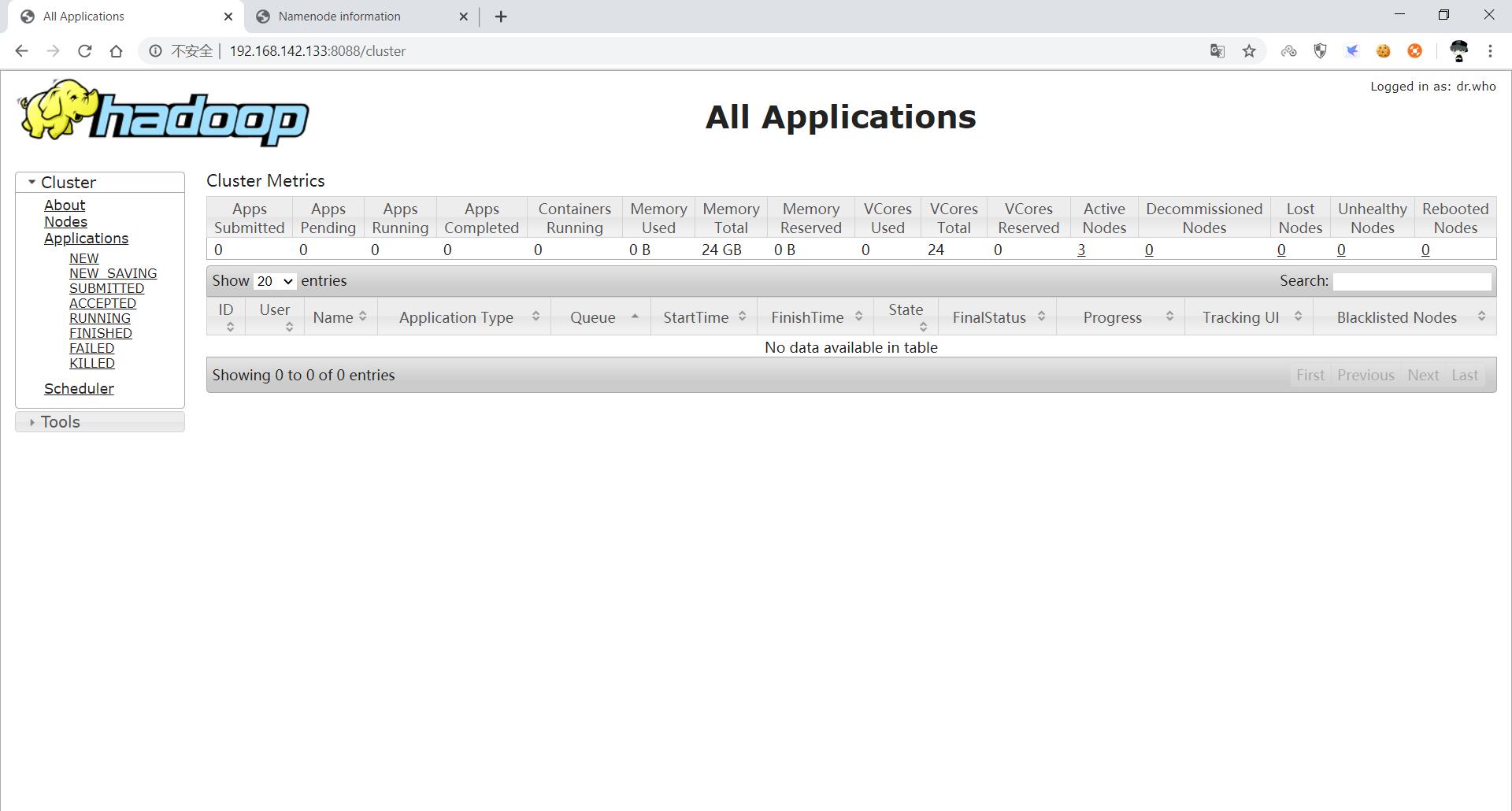Viewport: 1512px width, 811px height.
Task: Filter applications by RUNNING state
Action: pyautogui.click(x=100, y=319)
